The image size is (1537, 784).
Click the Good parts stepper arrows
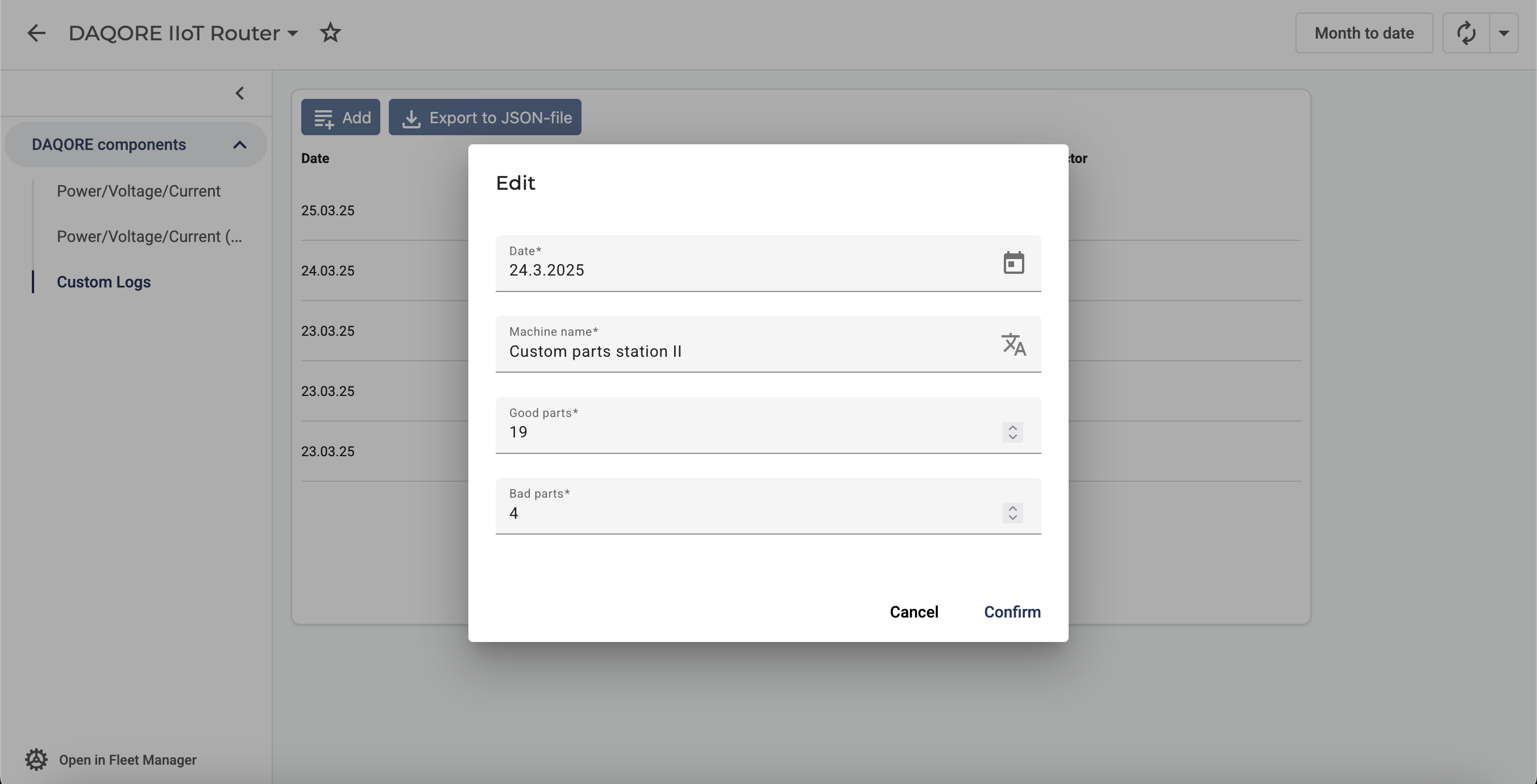pos(1012,432)
